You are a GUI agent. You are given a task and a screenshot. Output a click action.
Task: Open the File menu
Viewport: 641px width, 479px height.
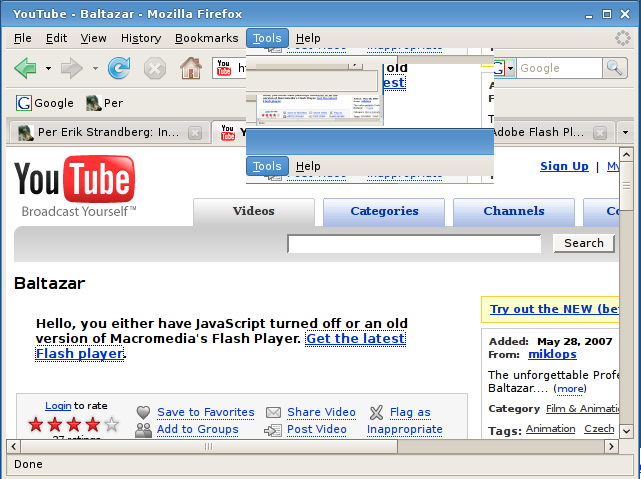(x=22, y=38)
